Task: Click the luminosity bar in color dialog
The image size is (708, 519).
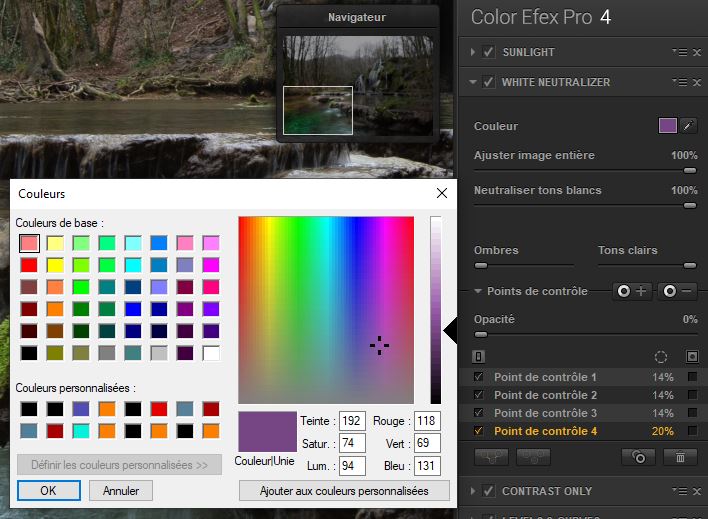Action: click(436, 310)
